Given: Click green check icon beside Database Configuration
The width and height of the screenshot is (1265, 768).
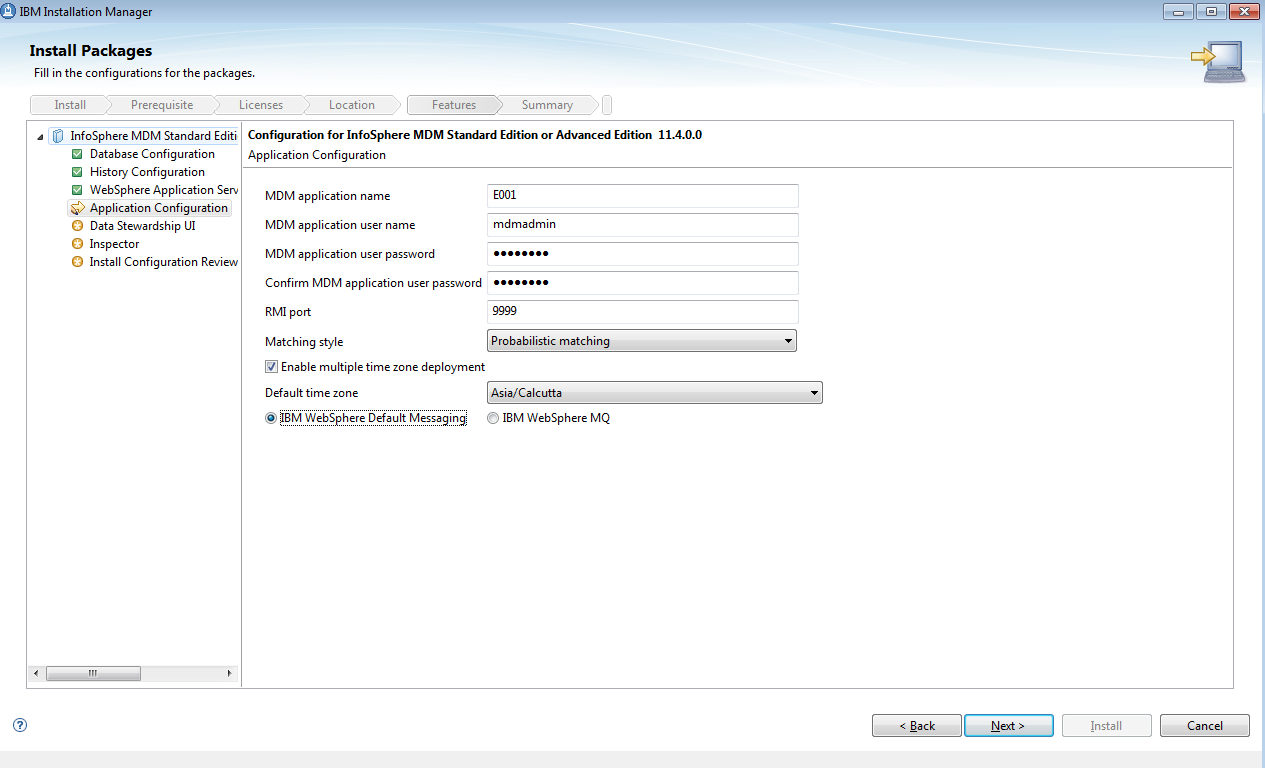Looking at the screenshot, I should point(77,154).
